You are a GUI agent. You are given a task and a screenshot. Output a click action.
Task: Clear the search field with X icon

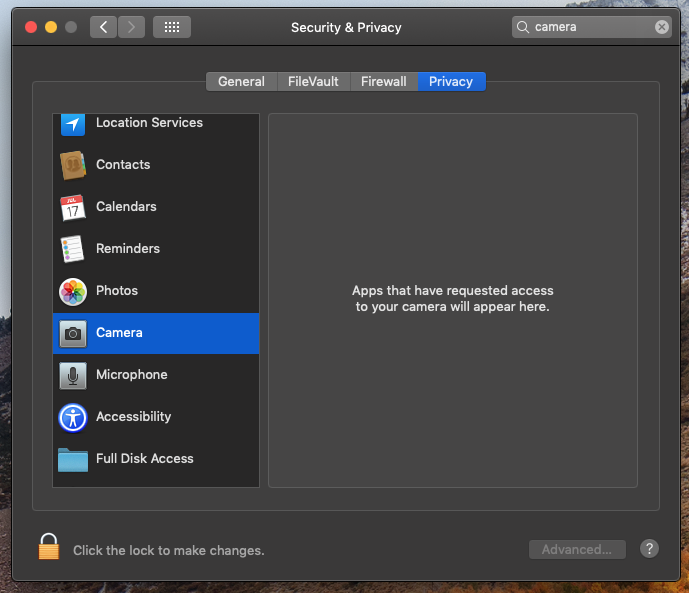pos(662,27)
